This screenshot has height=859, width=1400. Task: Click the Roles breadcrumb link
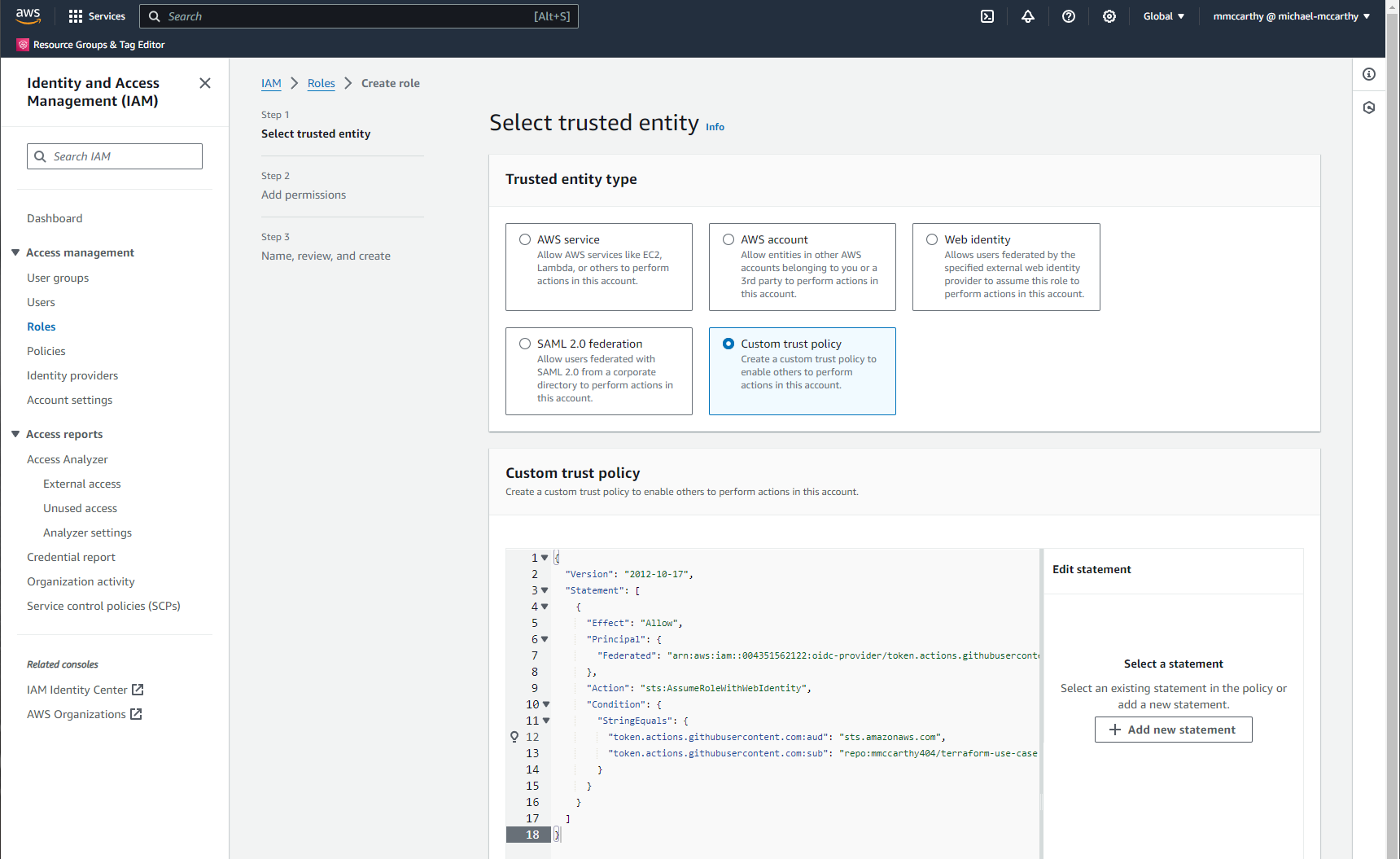coord(322,83)
